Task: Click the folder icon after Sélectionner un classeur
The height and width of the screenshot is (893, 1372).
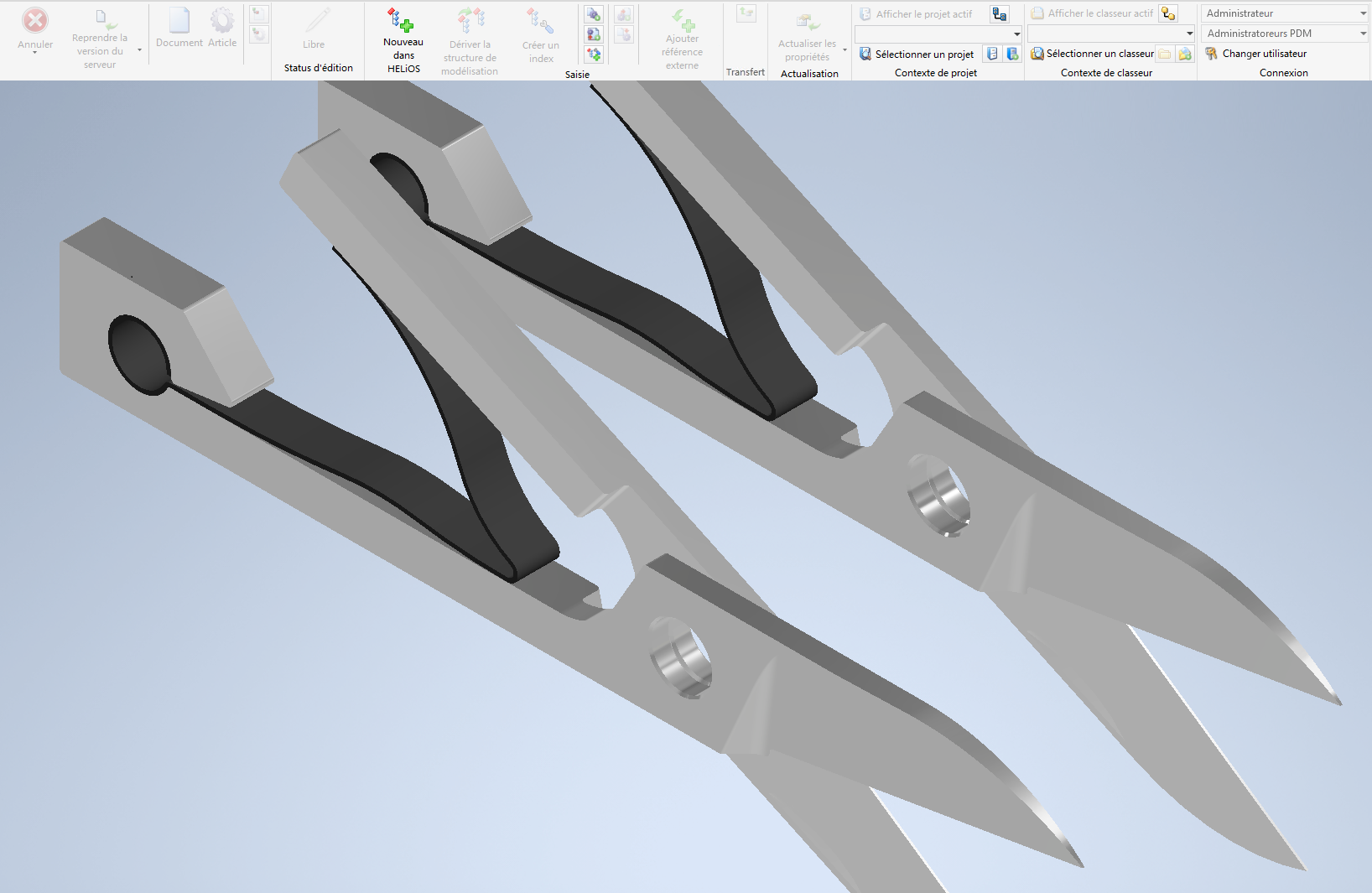Action: pos(1165,54)
